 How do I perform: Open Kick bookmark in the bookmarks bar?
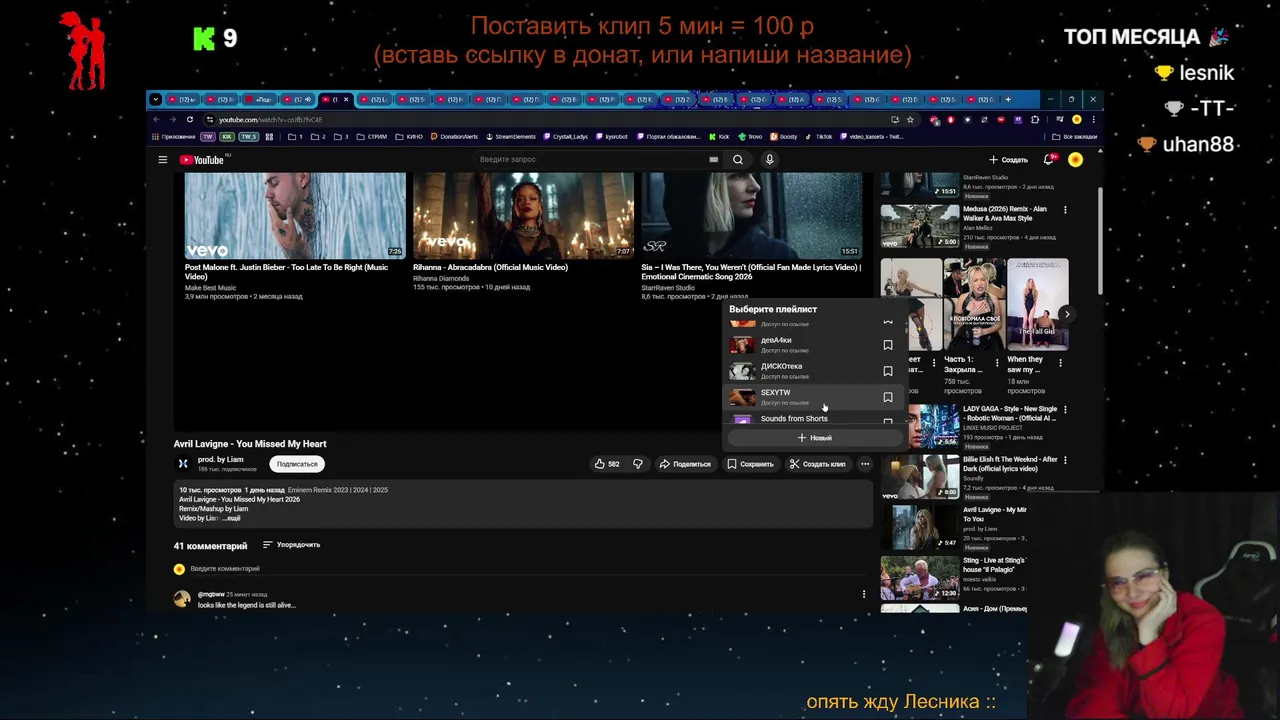click(718, 136)
